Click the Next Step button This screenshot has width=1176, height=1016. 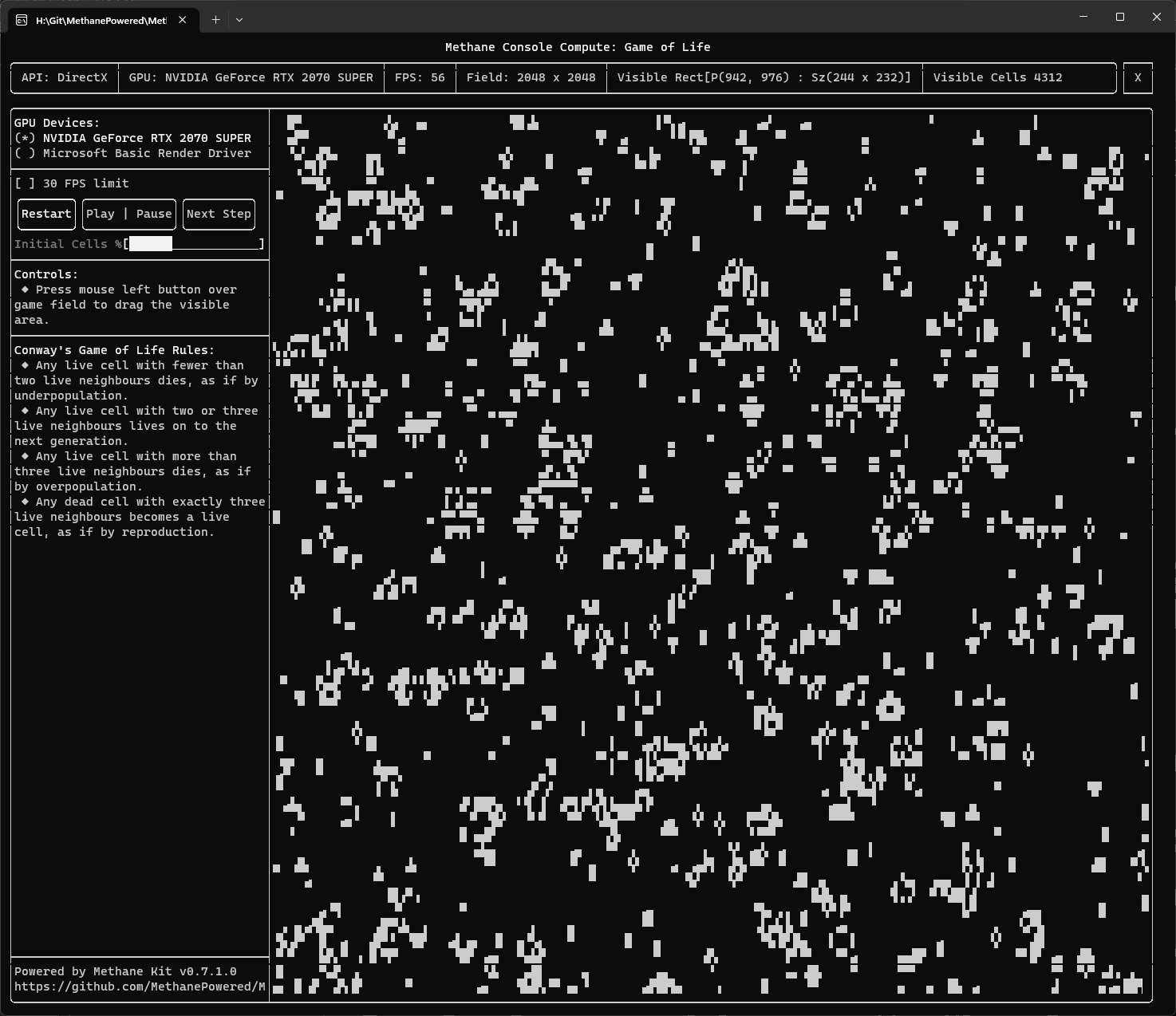pyautogui.click(x=219, y=214)
